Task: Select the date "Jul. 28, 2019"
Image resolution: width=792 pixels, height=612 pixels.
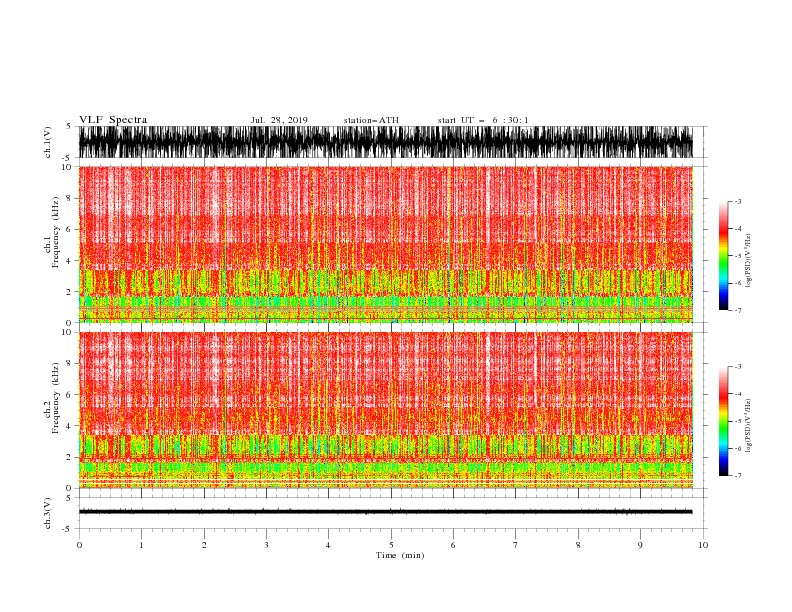Action: tap(279, 120)
